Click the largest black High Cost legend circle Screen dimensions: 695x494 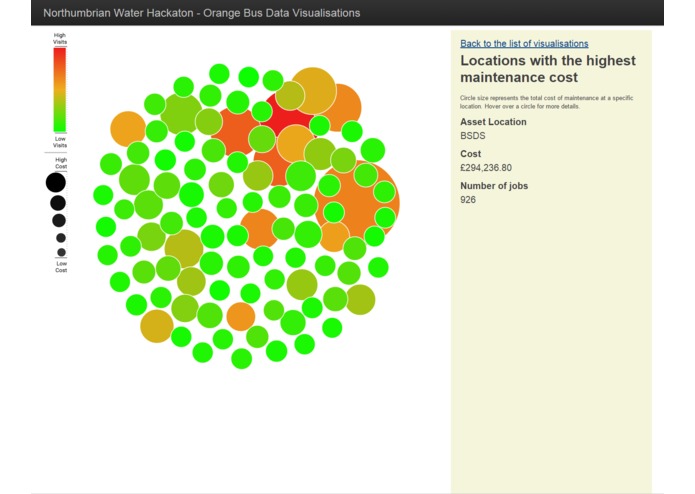(56, 183)
